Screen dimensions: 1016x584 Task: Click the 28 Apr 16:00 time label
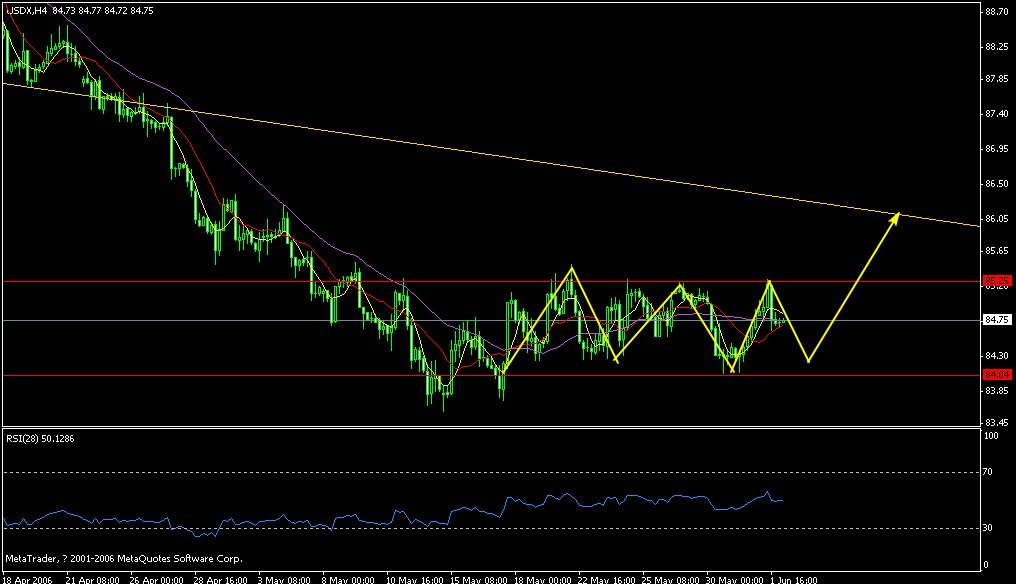tap(220, 579)
